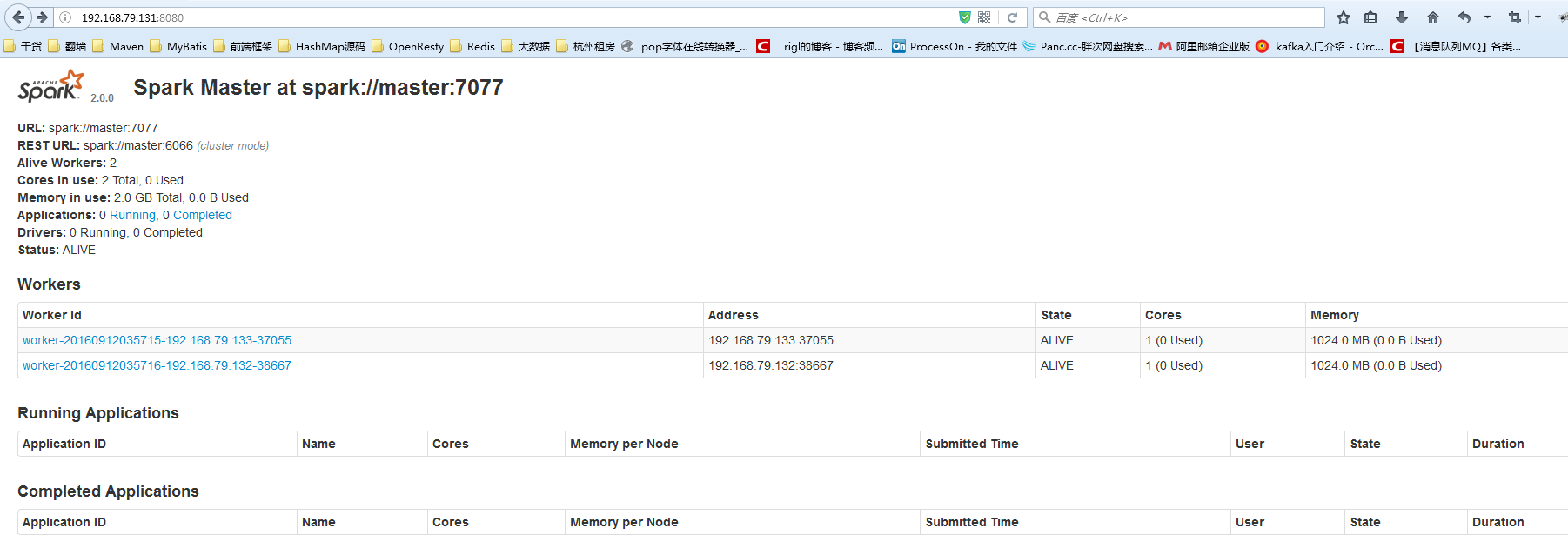Open the 前端框架 bookmark folder

243,46
